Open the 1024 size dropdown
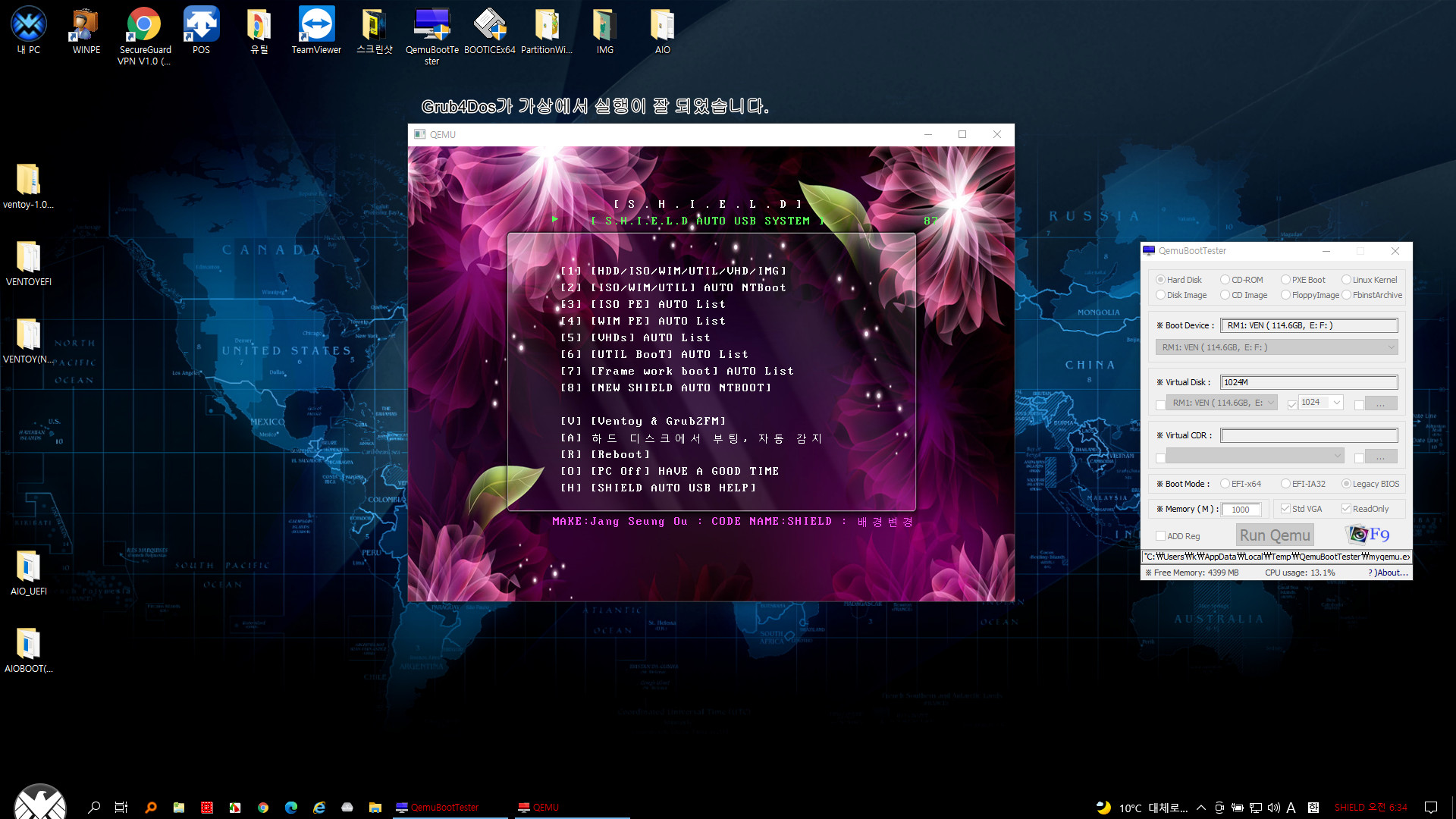The width and height of the screenshot is (1456, 819). pyautogui.click(x=1320, y=403)
